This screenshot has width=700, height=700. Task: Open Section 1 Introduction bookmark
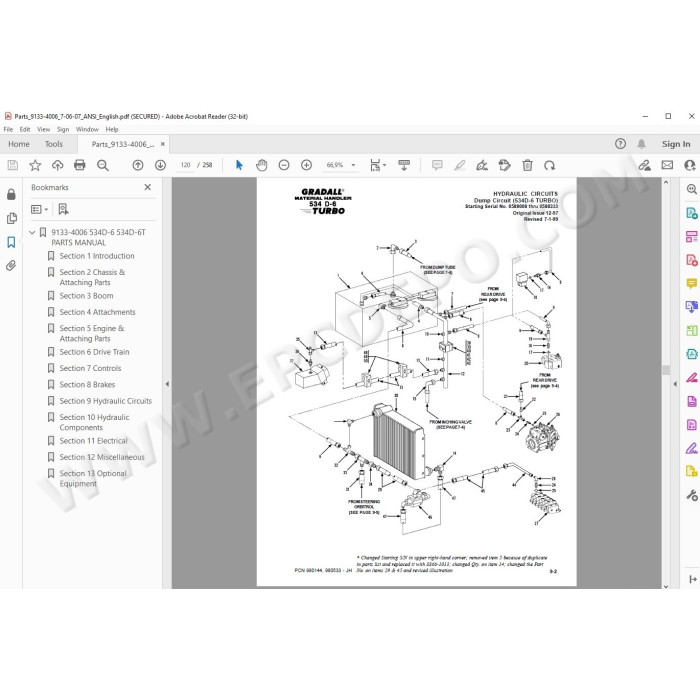pyautogui.click(x=96, y=256)
